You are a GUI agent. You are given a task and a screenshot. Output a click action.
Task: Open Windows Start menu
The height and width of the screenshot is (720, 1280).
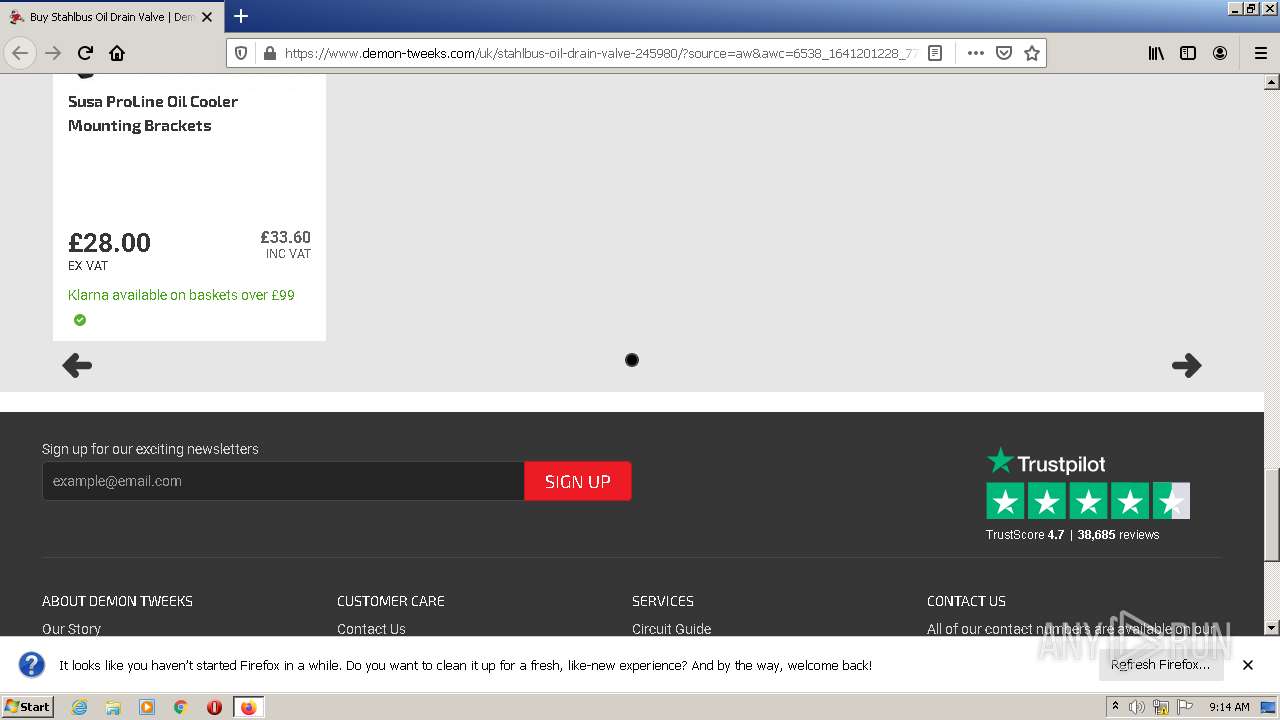(x=27, y=707)
